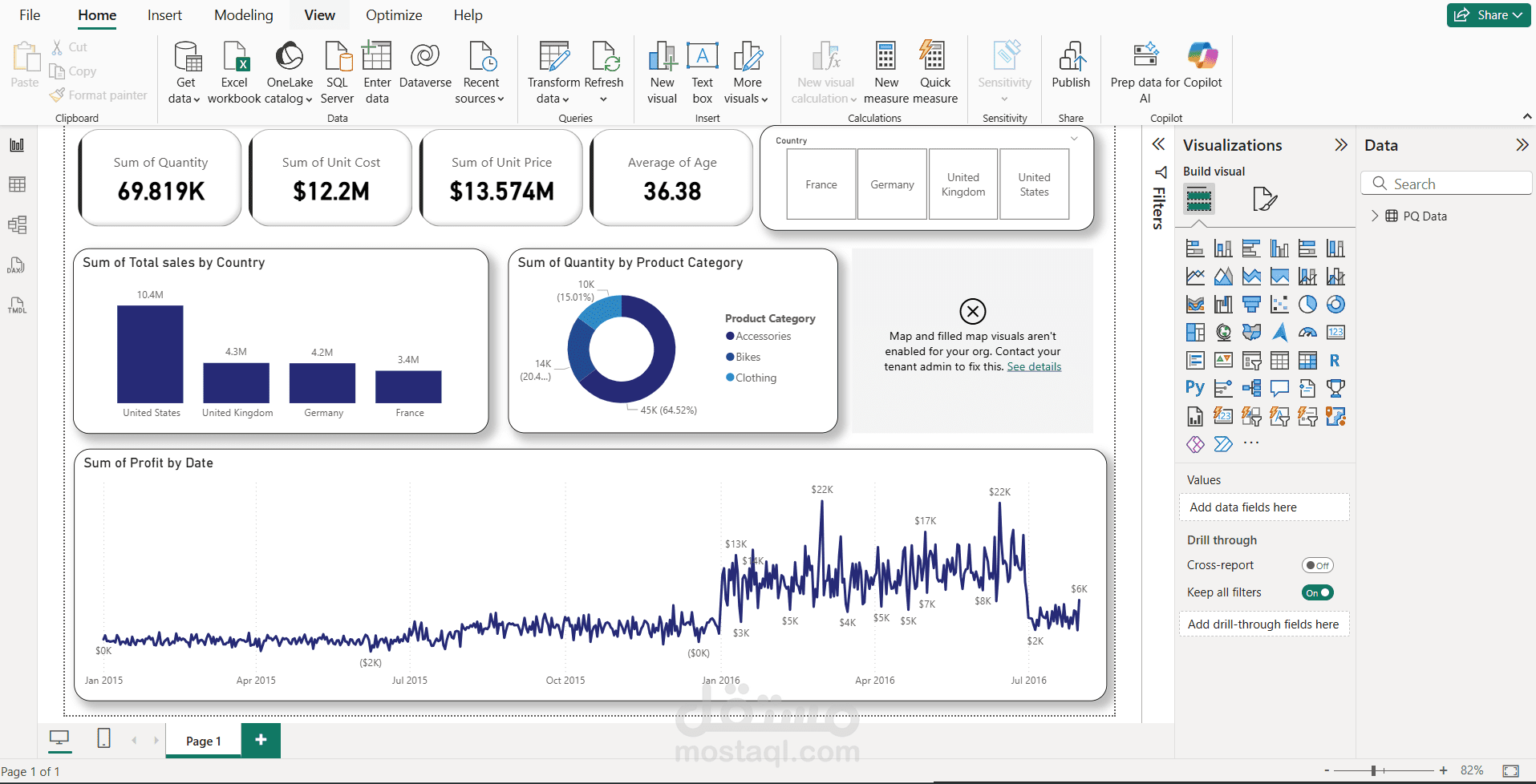Open the DAX query view

[x=17, y=265]
